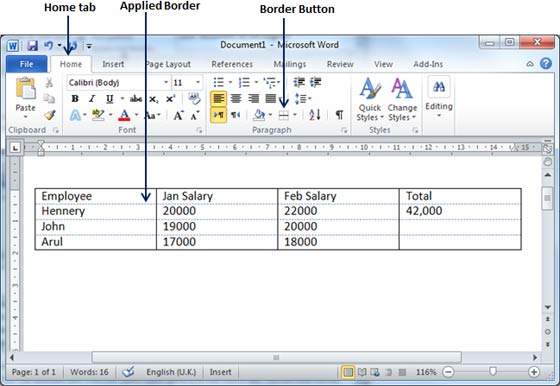Click the Bullets list icon
The width and height of the screenshot is (560, 386).
click(219, 82)
